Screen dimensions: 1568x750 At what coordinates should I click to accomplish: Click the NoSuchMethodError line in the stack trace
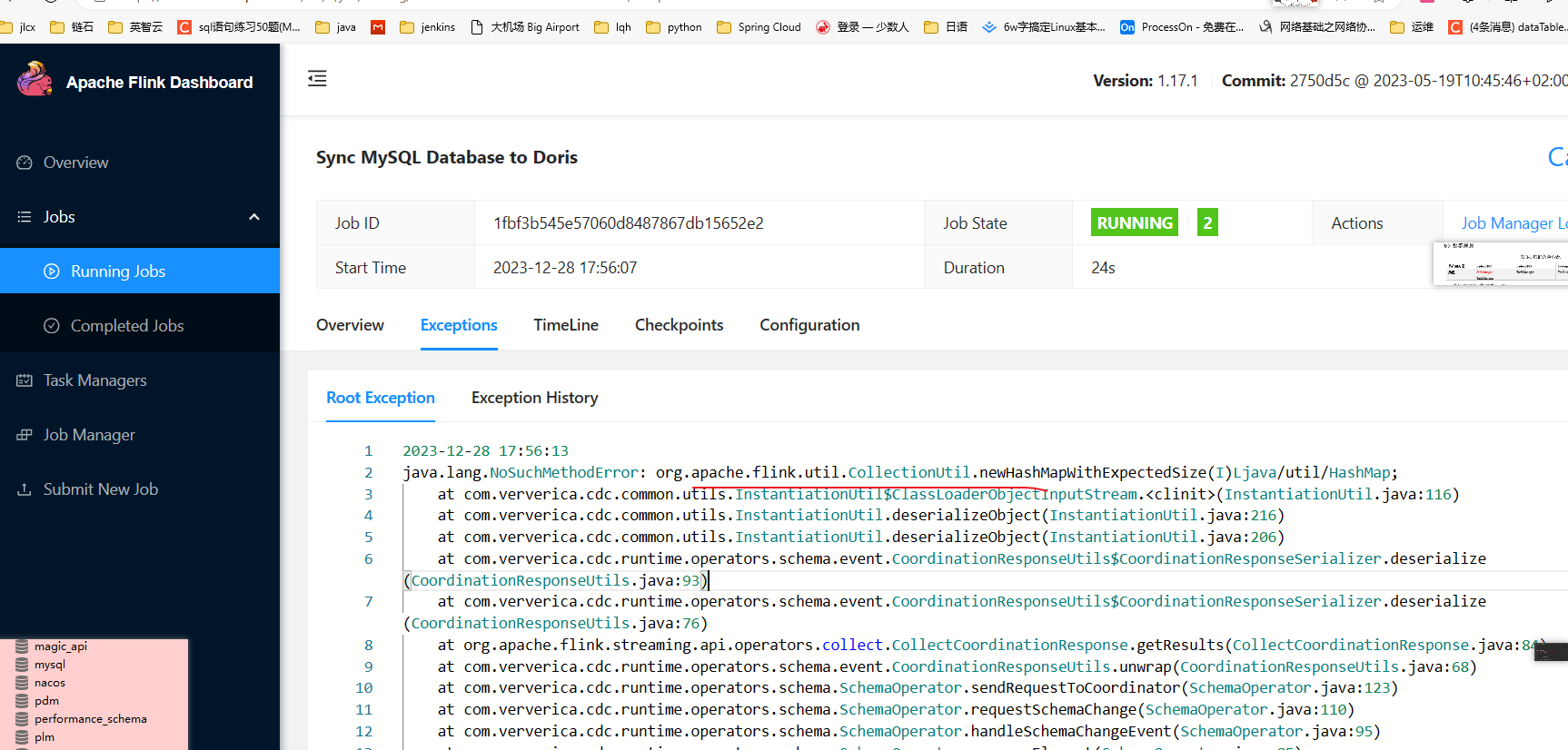coord(900,472)
